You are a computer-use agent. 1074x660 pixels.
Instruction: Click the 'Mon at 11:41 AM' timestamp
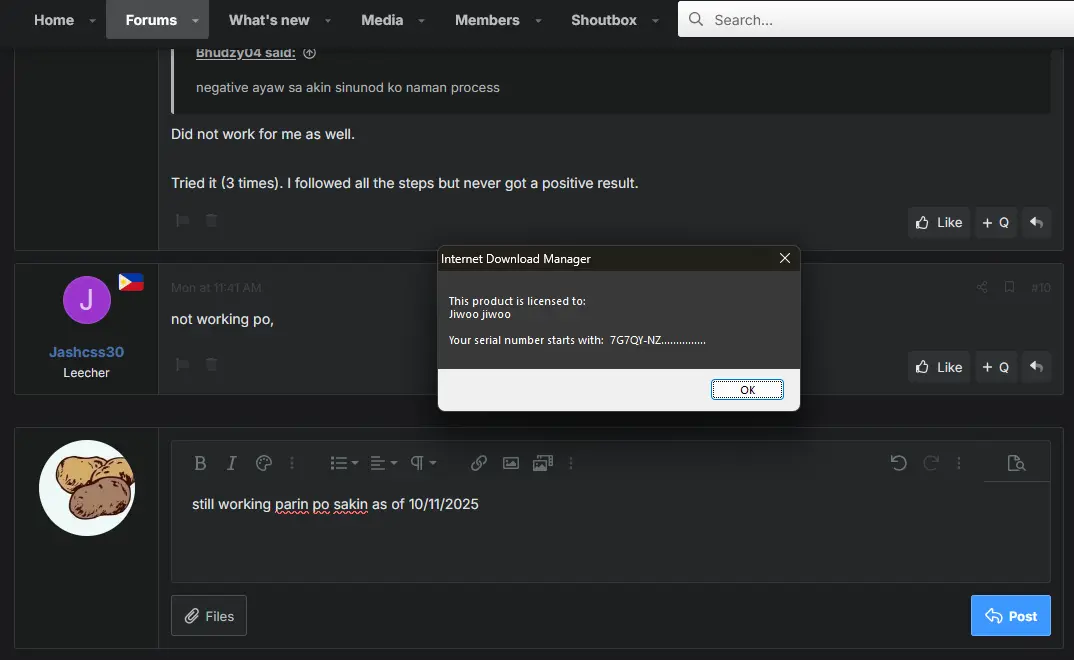216,288
